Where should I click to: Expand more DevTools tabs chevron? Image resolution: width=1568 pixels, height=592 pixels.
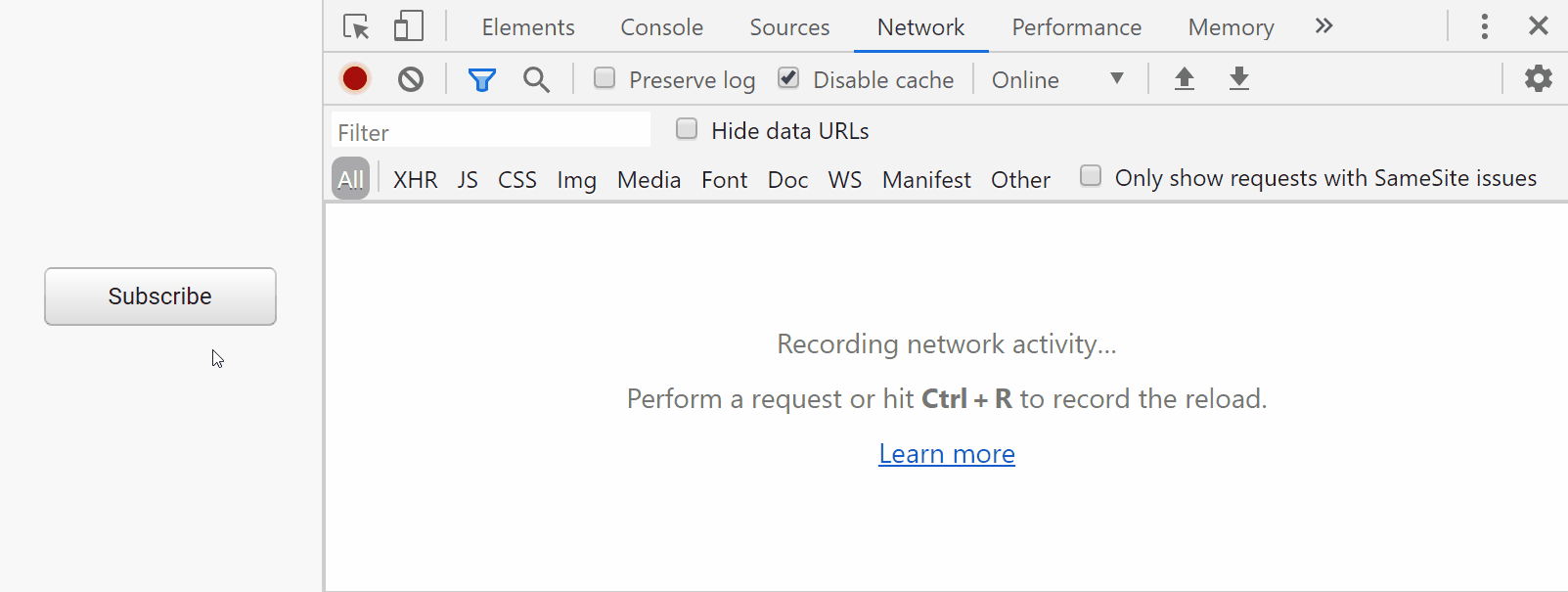[x=1323, y=26]
